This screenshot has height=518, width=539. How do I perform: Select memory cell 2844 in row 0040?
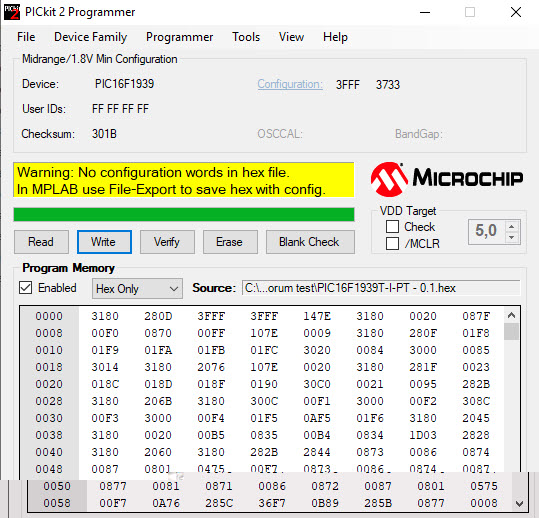[x=317, y=452]
